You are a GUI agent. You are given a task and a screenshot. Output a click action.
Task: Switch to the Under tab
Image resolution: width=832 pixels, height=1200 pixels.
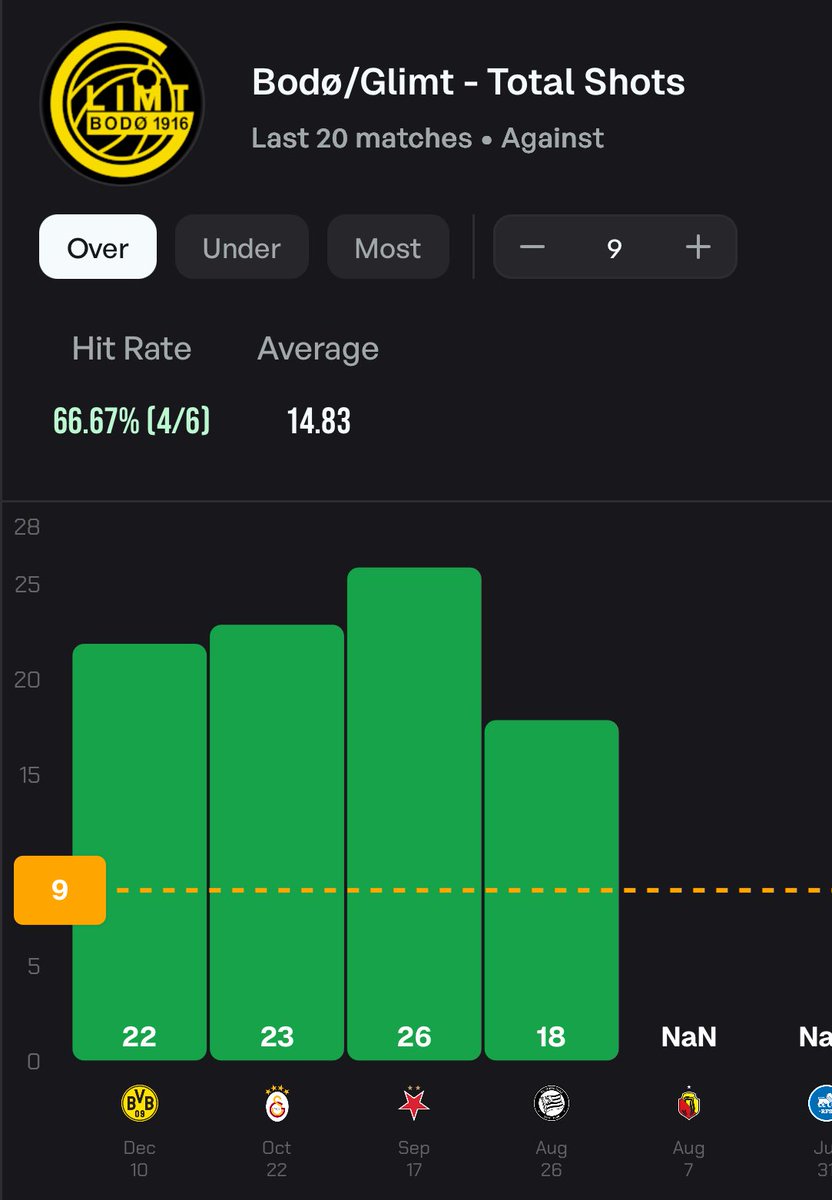point(242,247)
